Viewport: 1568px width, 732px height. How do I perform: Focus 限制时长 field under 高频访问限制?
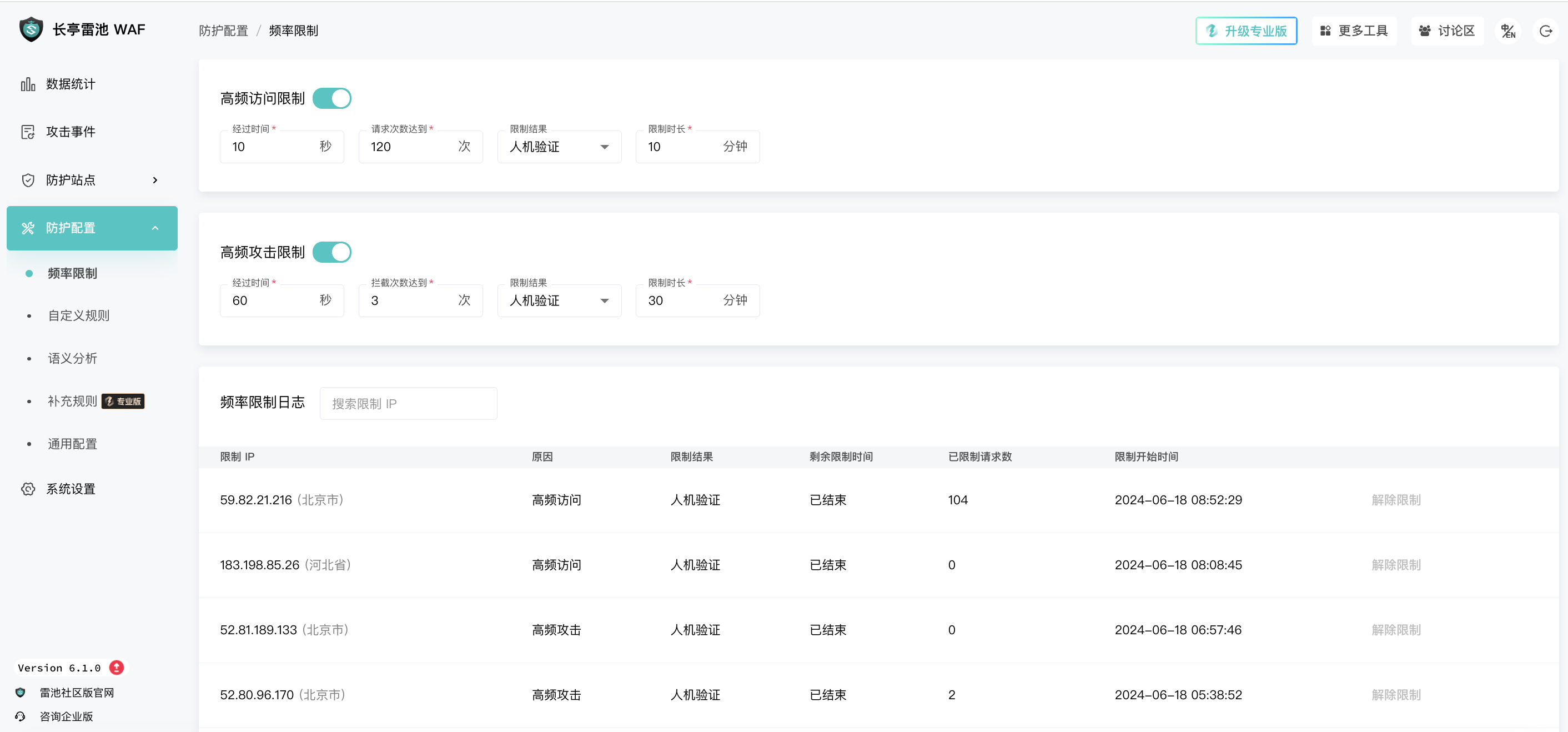[697, 147]
